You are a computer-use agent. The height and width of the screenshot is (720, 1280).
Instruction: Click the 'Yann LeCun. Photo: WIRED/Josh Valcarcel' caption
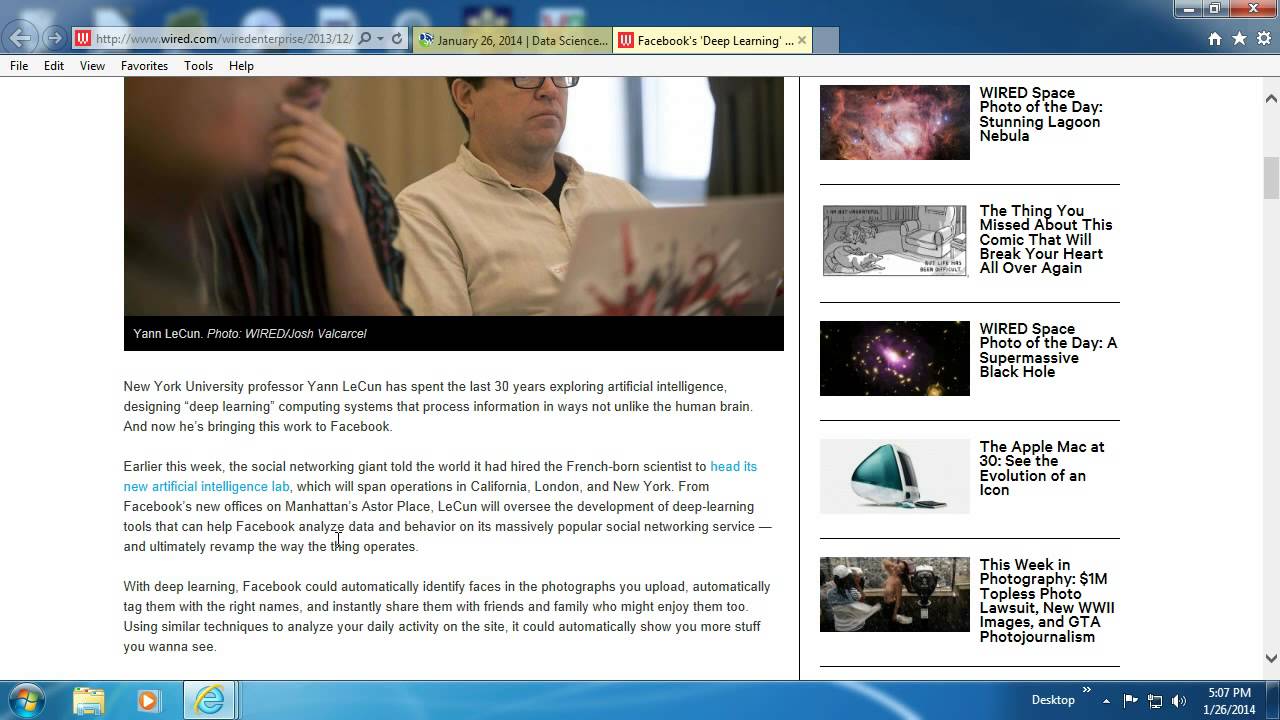[x=250, y=334]
